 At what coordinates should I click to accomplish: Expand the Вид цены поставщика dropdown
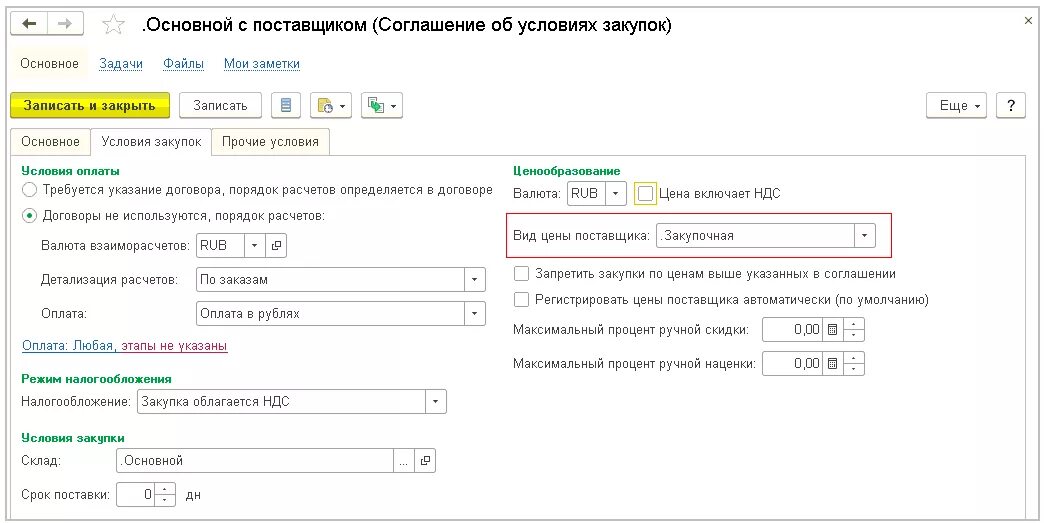click(x=864, y=236)
